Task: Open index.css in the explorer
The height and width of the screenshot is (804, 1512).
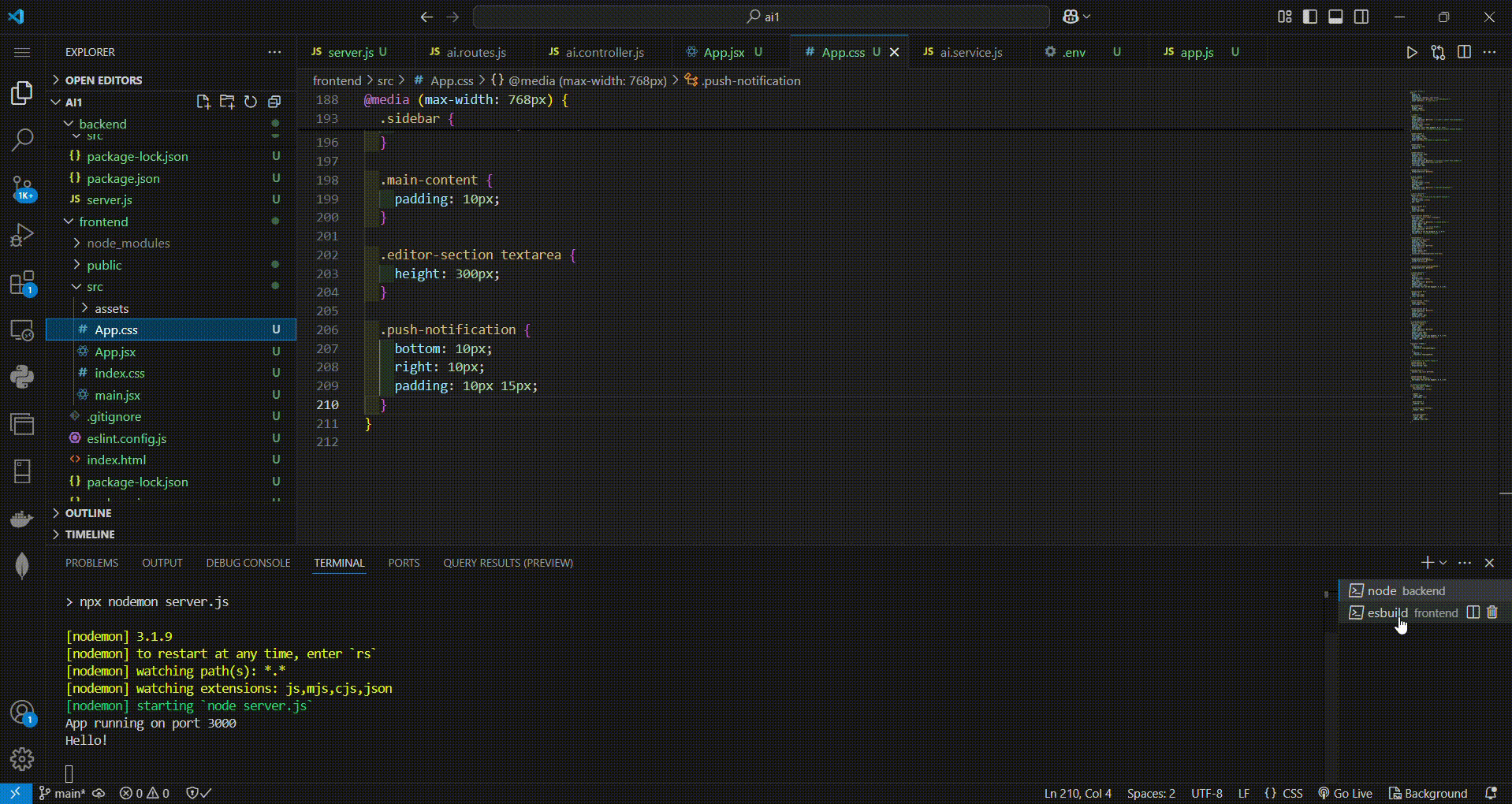Action: coord(171,373)
